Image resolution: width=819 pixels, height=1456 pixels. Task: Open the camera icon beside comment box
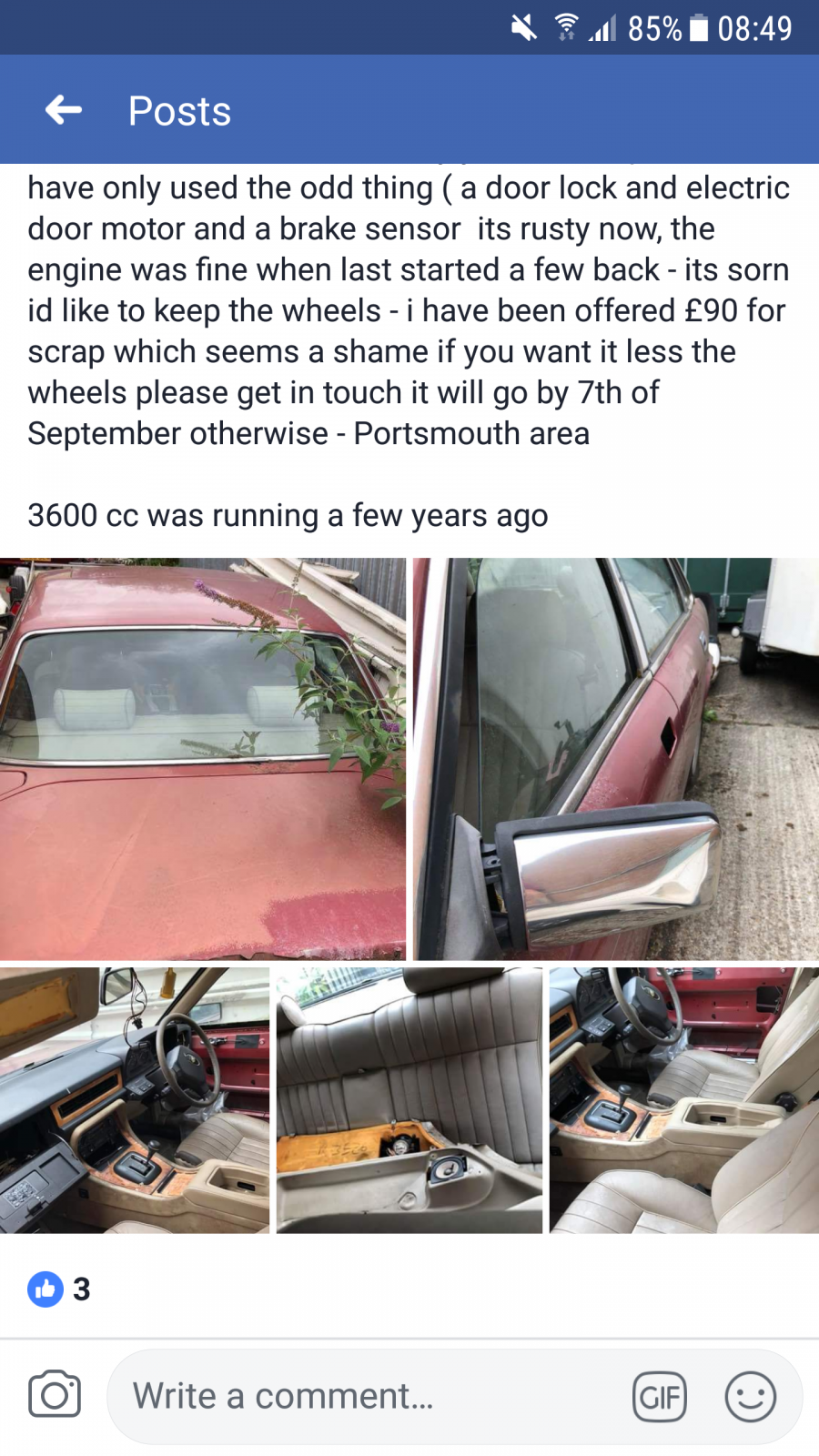55,1394
